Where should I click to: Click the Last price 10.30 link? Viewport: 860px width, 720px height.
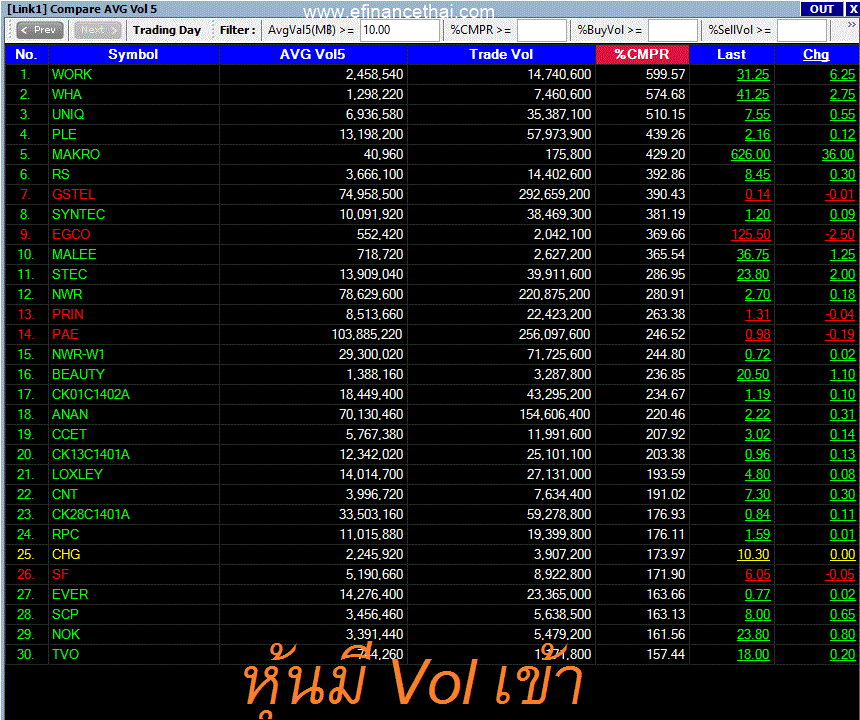click(754, 554)
